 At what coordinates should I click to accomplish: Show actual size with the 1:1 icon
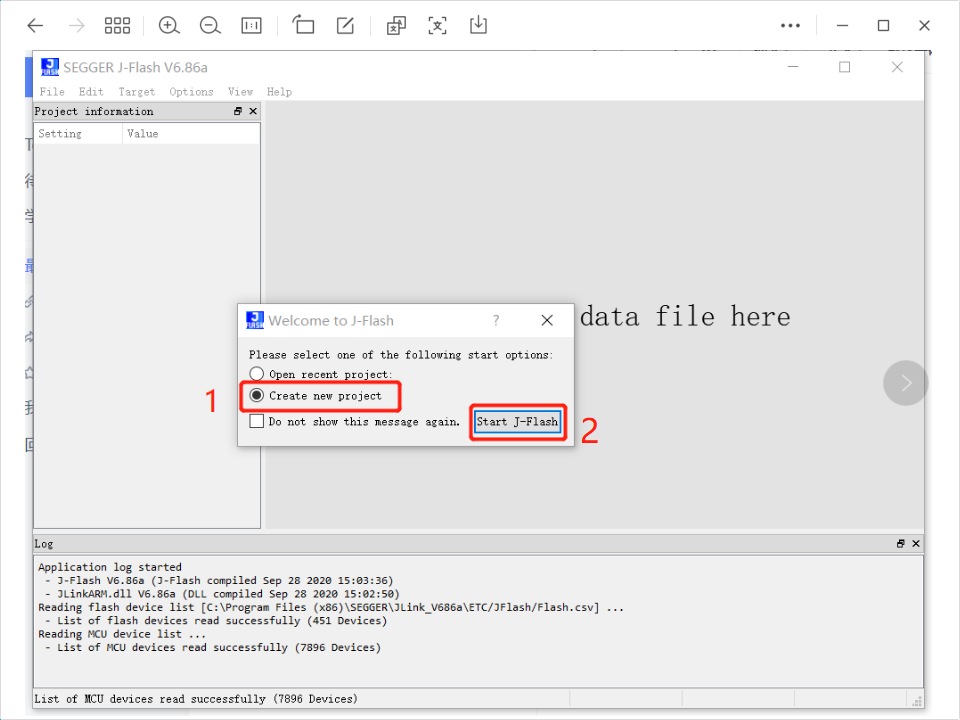pos(251,26)
